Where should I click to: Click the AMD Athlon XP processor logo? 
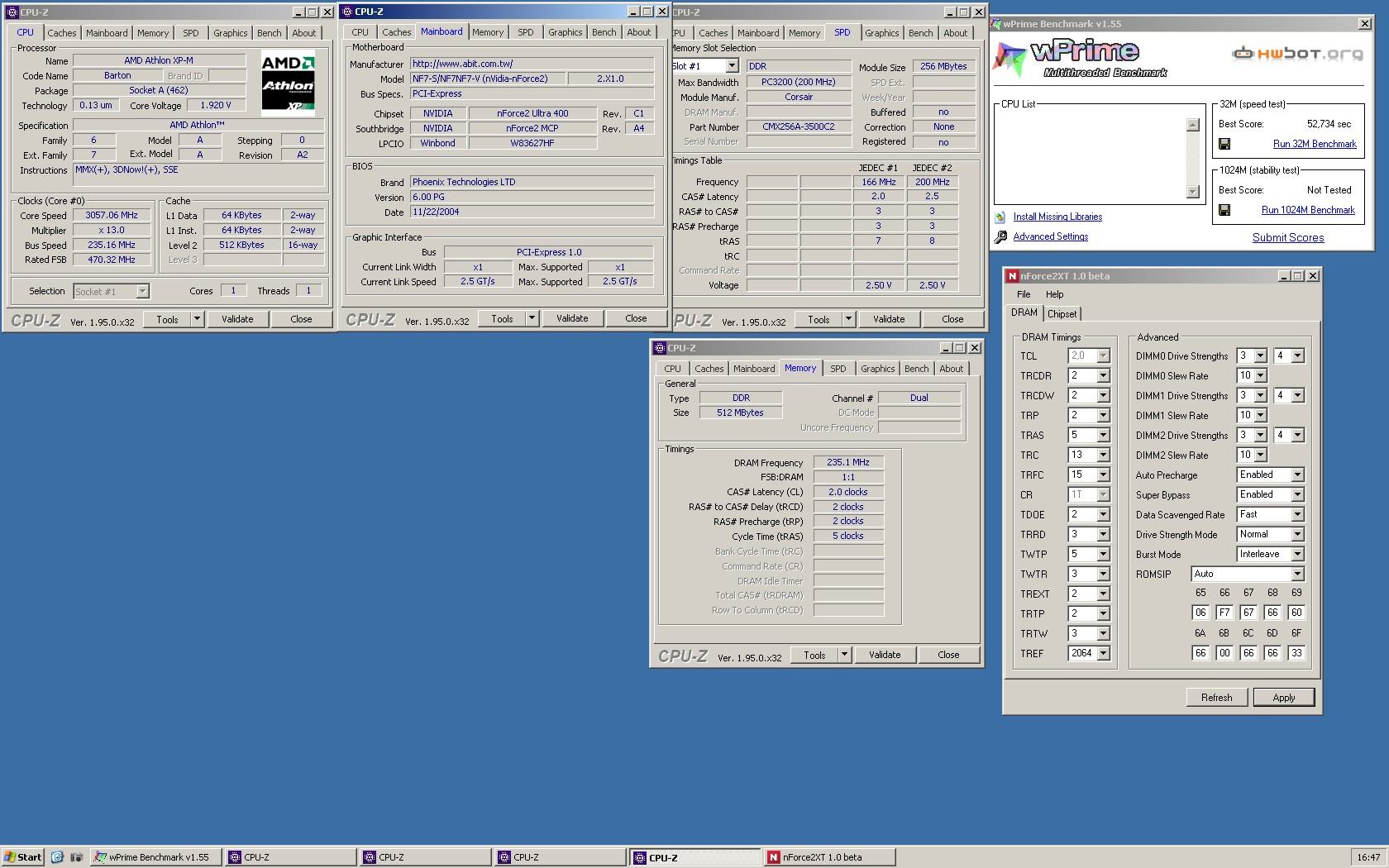pyautogui.click(x=288, y=83)
